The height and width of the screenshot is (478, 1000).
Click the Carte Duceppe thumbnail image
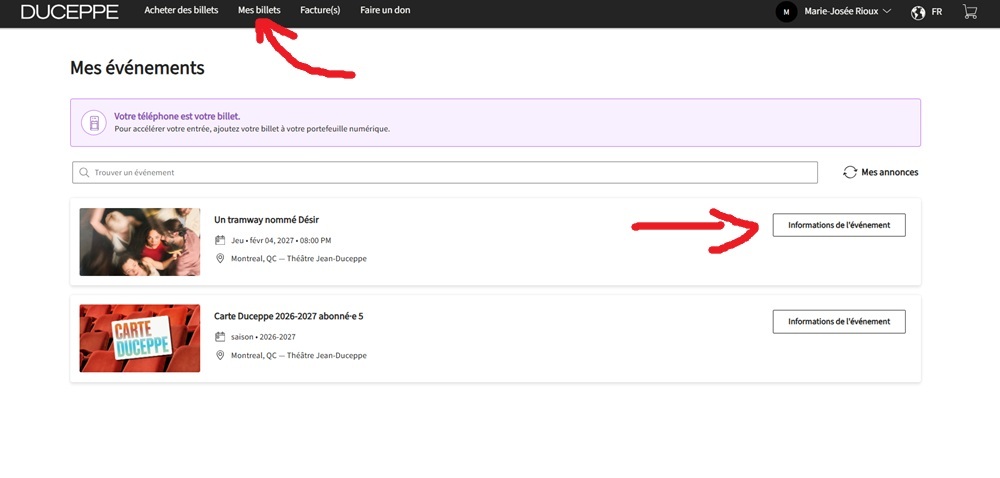click(x=140, y=338)
